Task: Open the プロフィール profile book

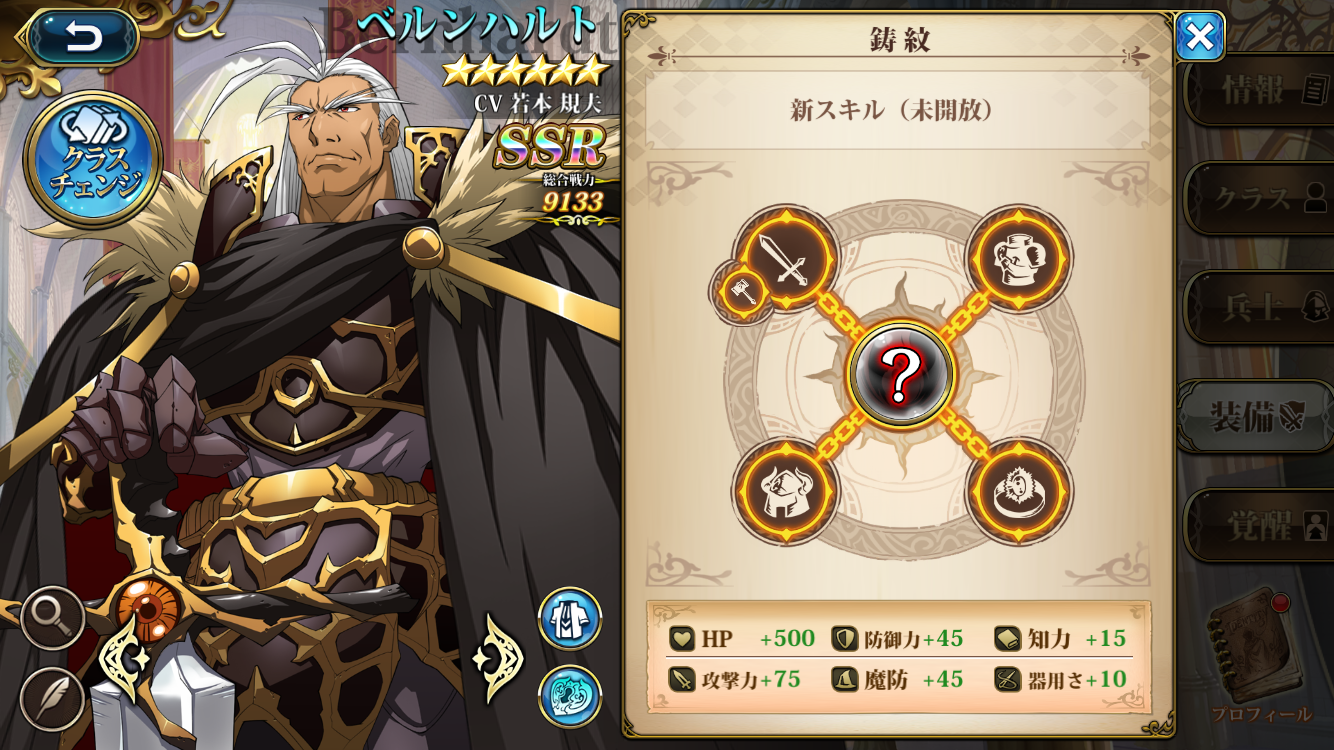Action: (x=1259, y=656)
